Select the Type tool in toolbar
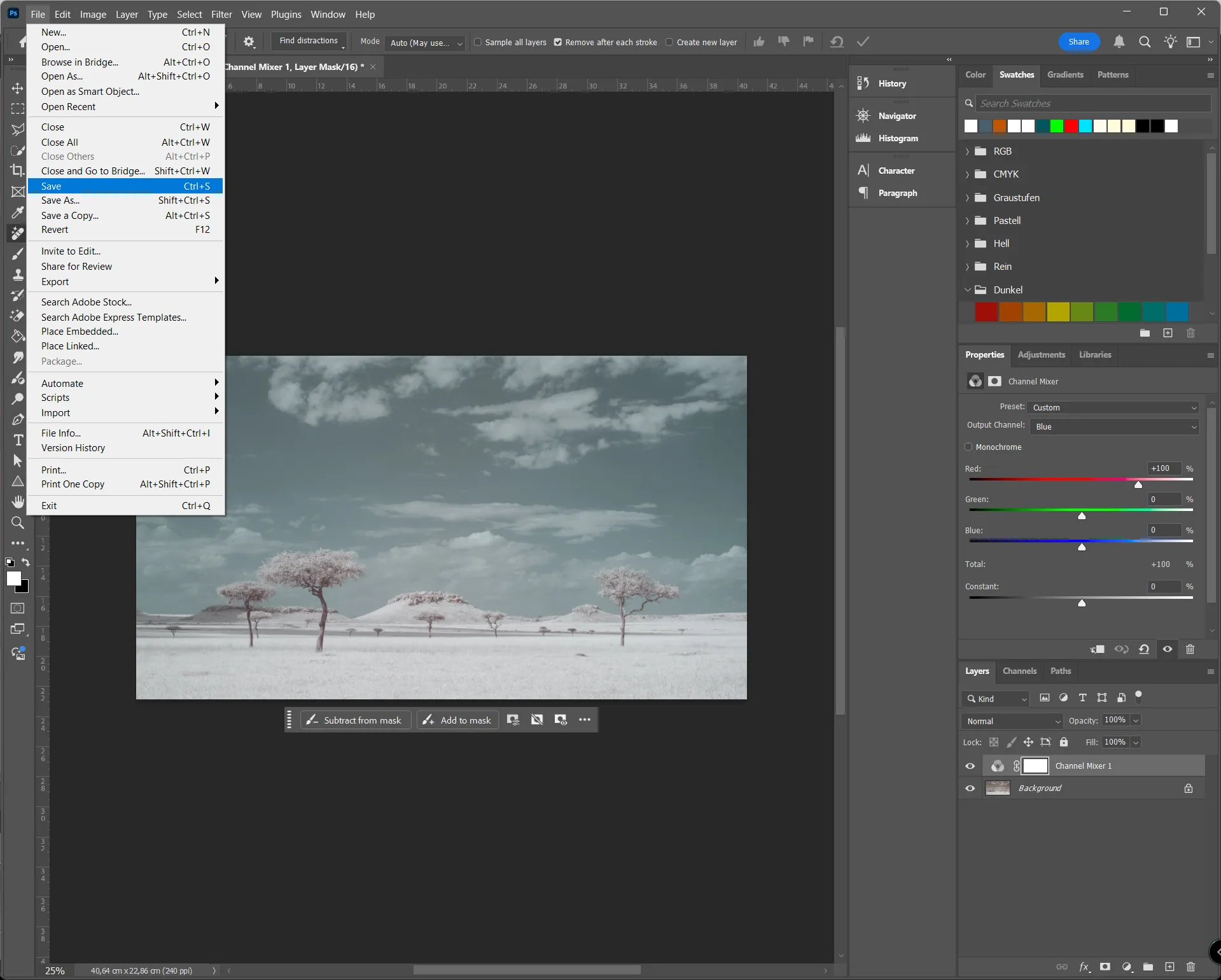 click(18, 440)
